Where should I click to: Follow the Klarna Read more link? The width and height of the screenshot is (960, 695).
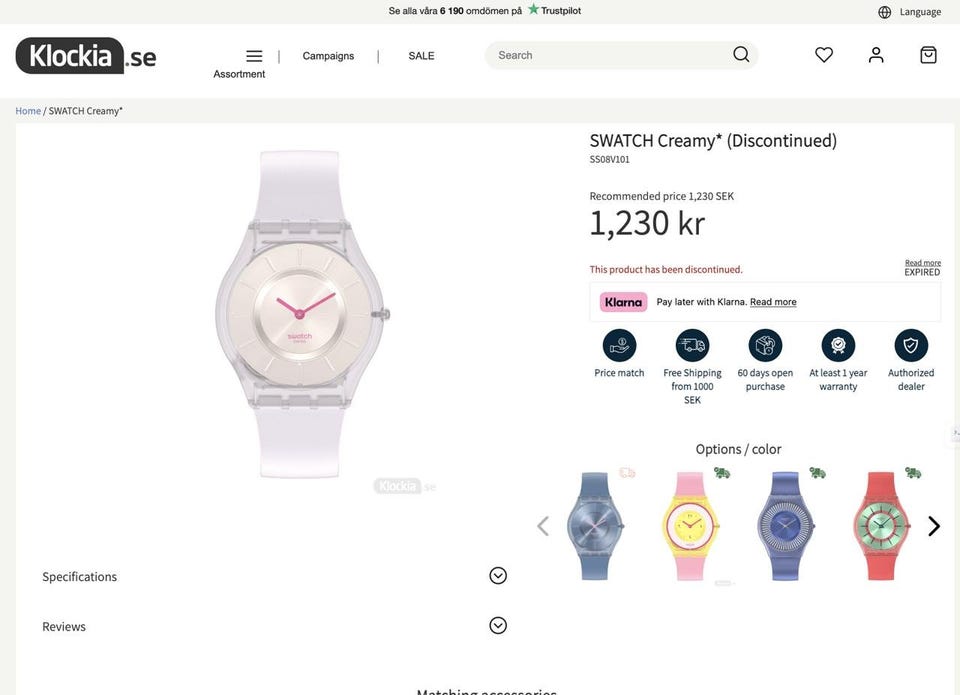click(x=773, y=302)
